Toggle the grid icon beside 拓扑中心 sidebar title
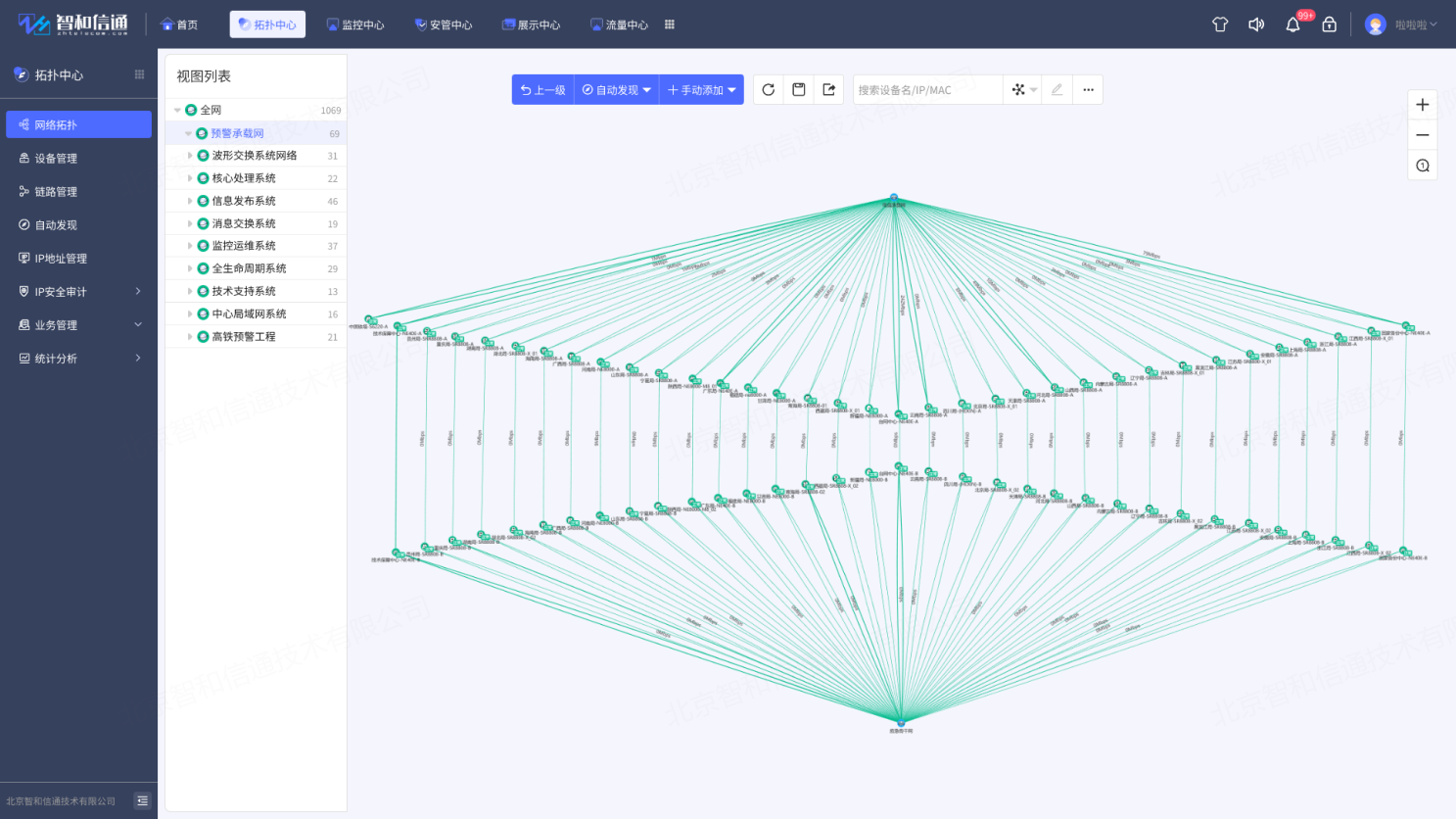Viewport: 1456px width, 819px height. pos(139,74)
